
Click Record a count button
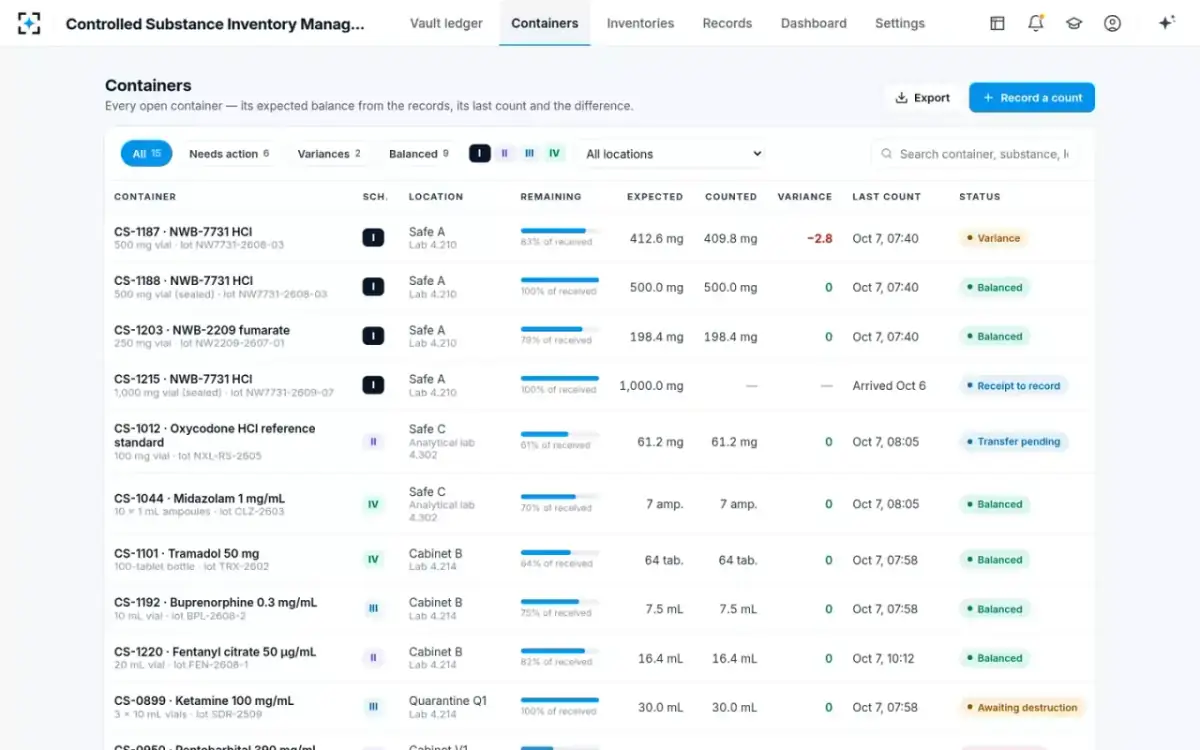click(x=1032, y=98)
